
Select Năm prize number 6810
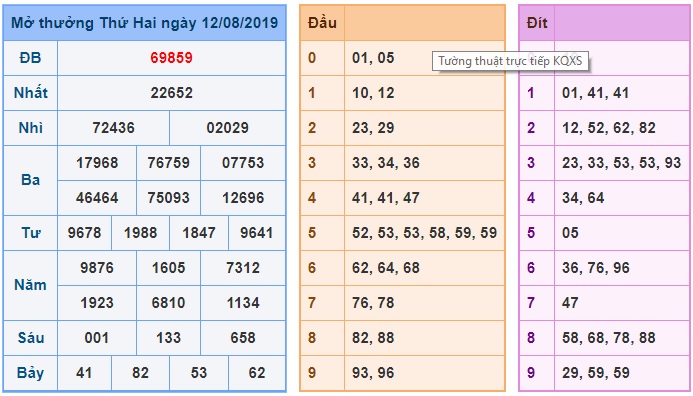point(168,302)
